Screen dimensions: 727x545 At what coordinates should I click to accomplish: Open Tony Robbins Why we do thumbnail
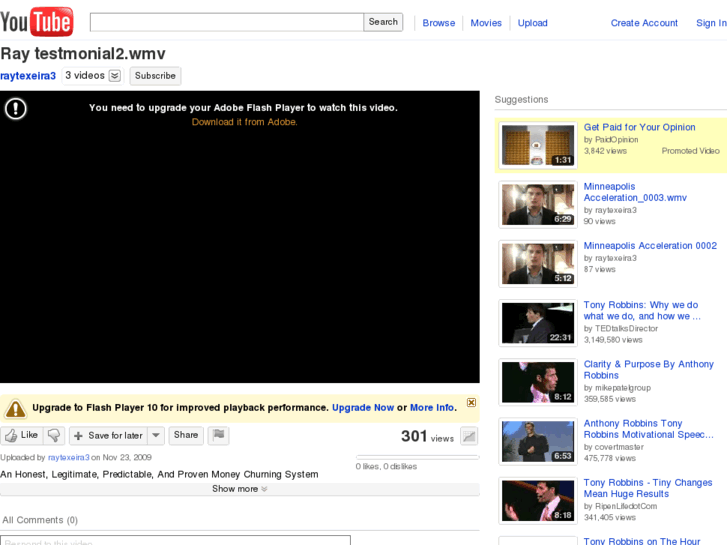(x=538, y=323)
